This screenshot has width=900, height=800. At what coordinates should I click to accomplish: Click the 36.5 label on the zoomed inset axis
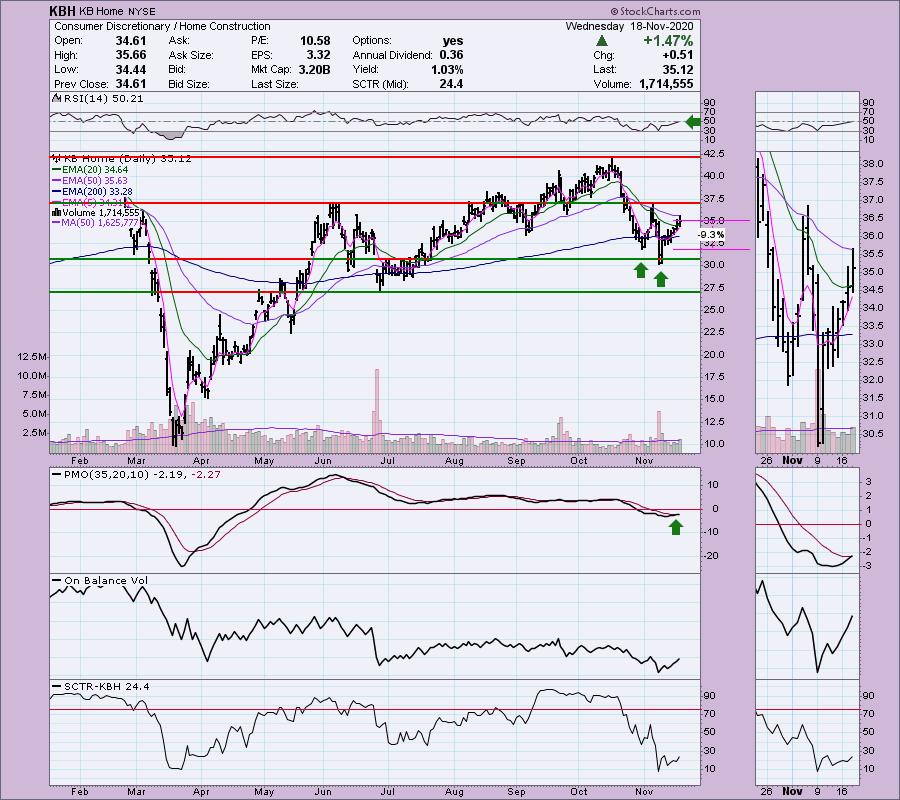(x=872, y=218)
